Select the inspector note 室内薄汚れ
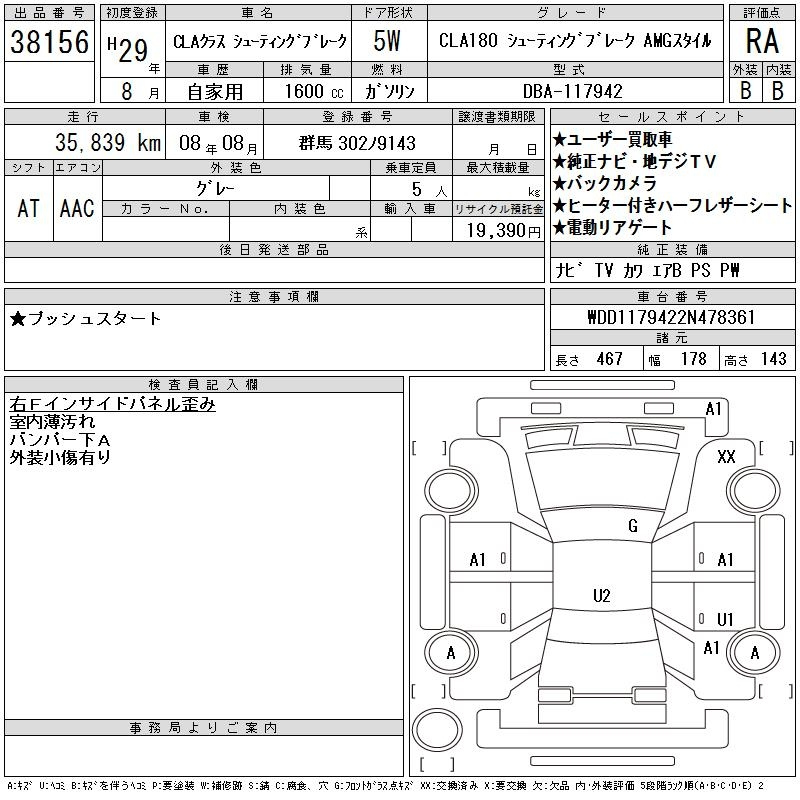This screenshot has height=800, width=800. pyautogui.click(x=52, y=422)
